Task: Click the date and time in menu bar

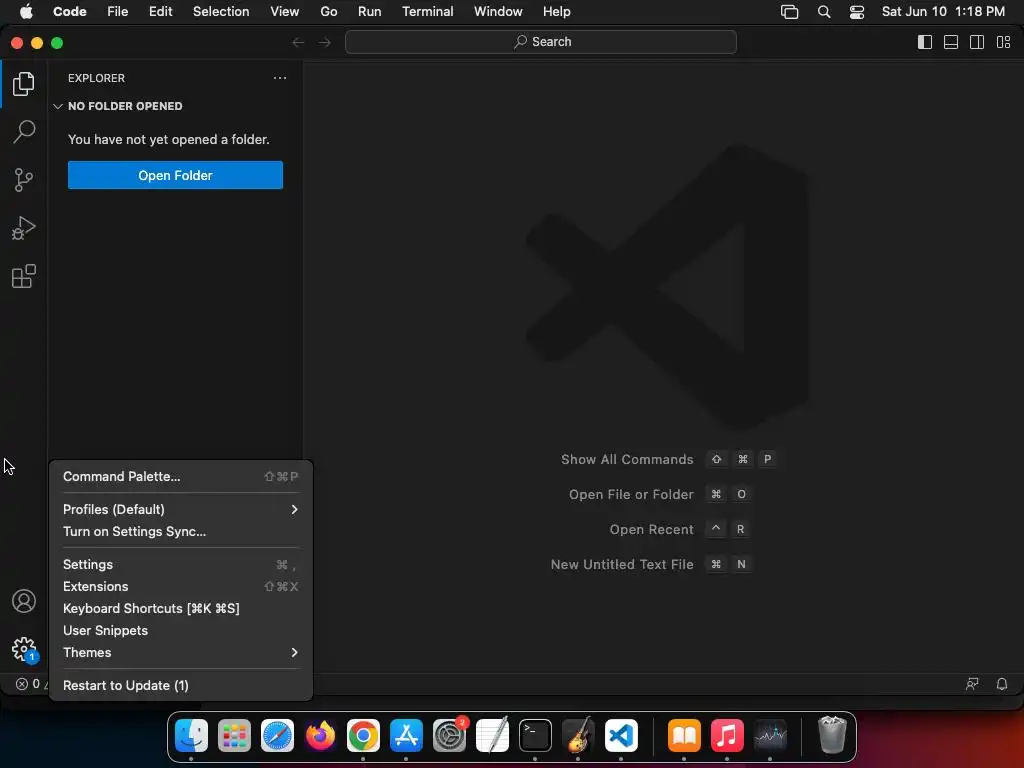Action: (x=943, y=12)
